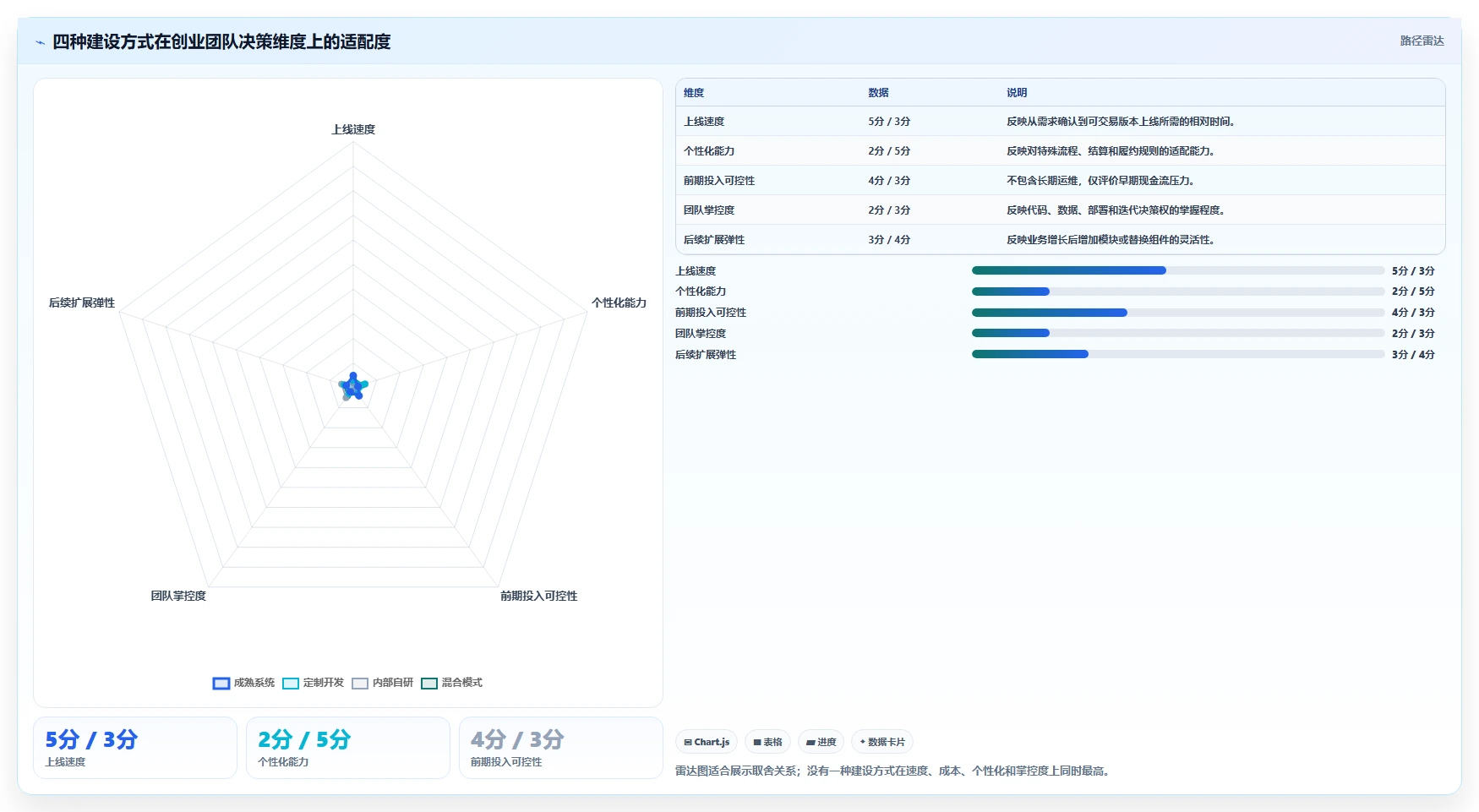Click the description 不包含长期运维，仅评价早期现金流压力
This screenshot has width=1479, height=812.
1102,181
